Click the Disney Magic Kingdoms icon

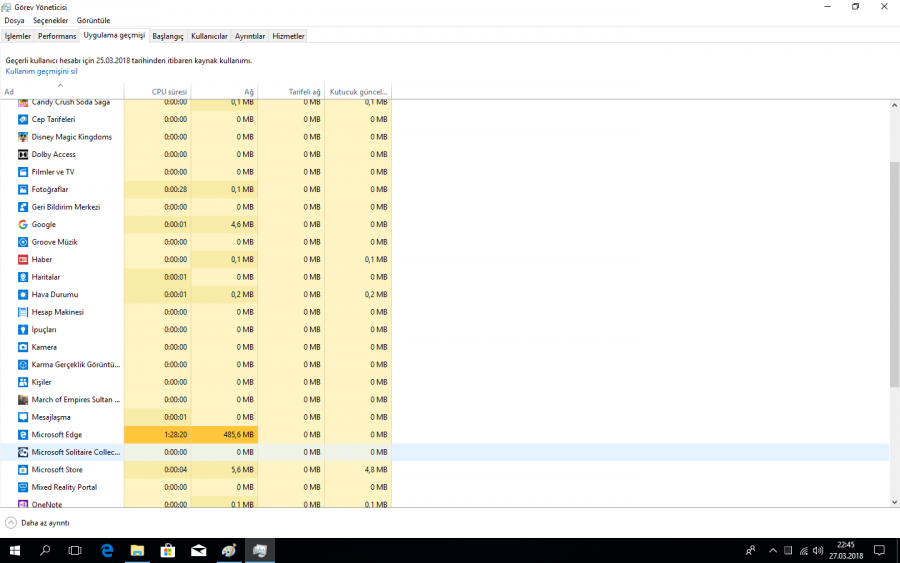[23, 137]
